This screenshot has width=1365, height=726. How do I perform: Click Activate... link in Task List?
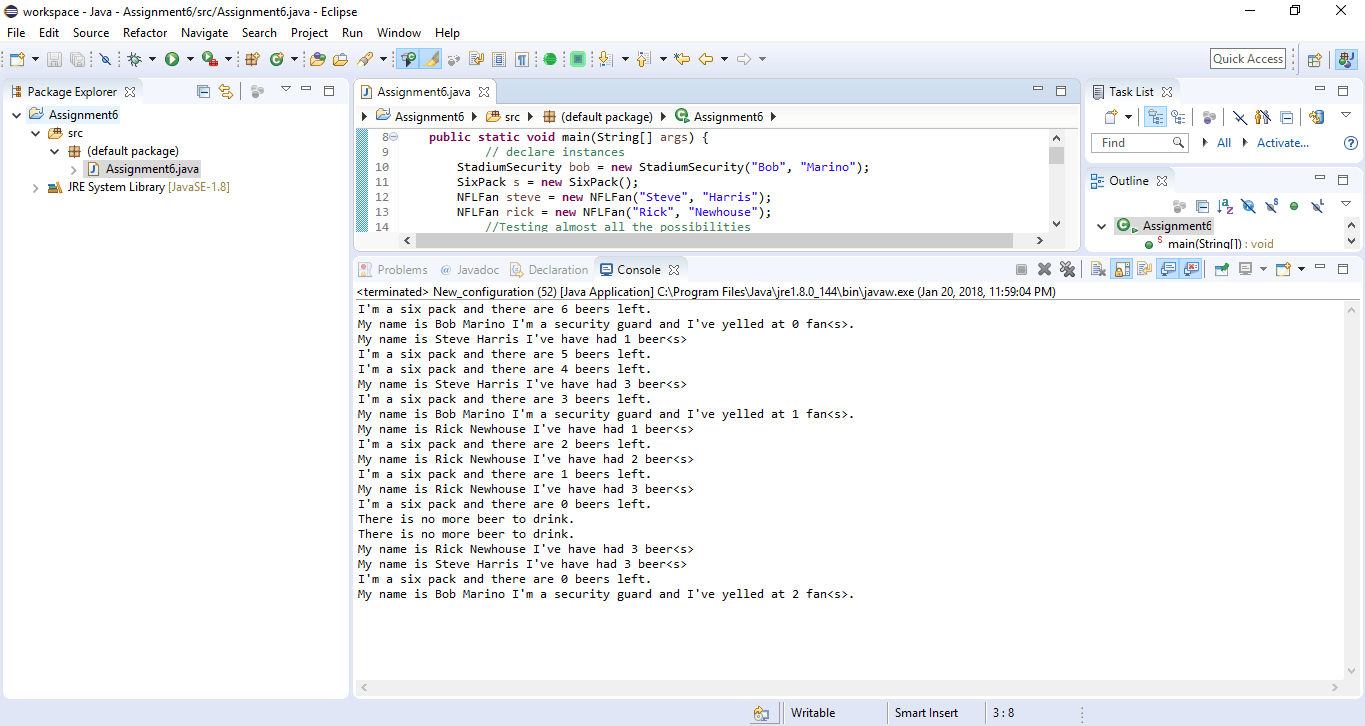(x=1283, y=143)
